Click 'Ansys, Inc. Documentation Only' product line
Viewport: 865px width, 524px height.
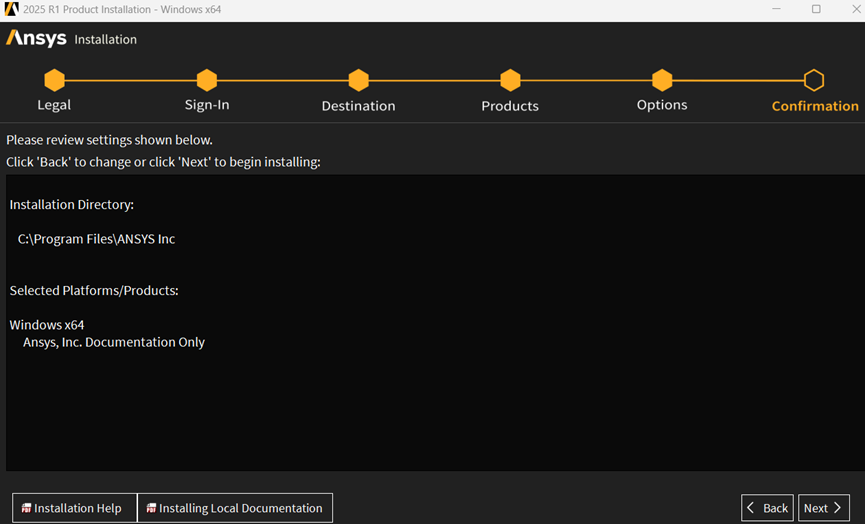pos(114,343)
